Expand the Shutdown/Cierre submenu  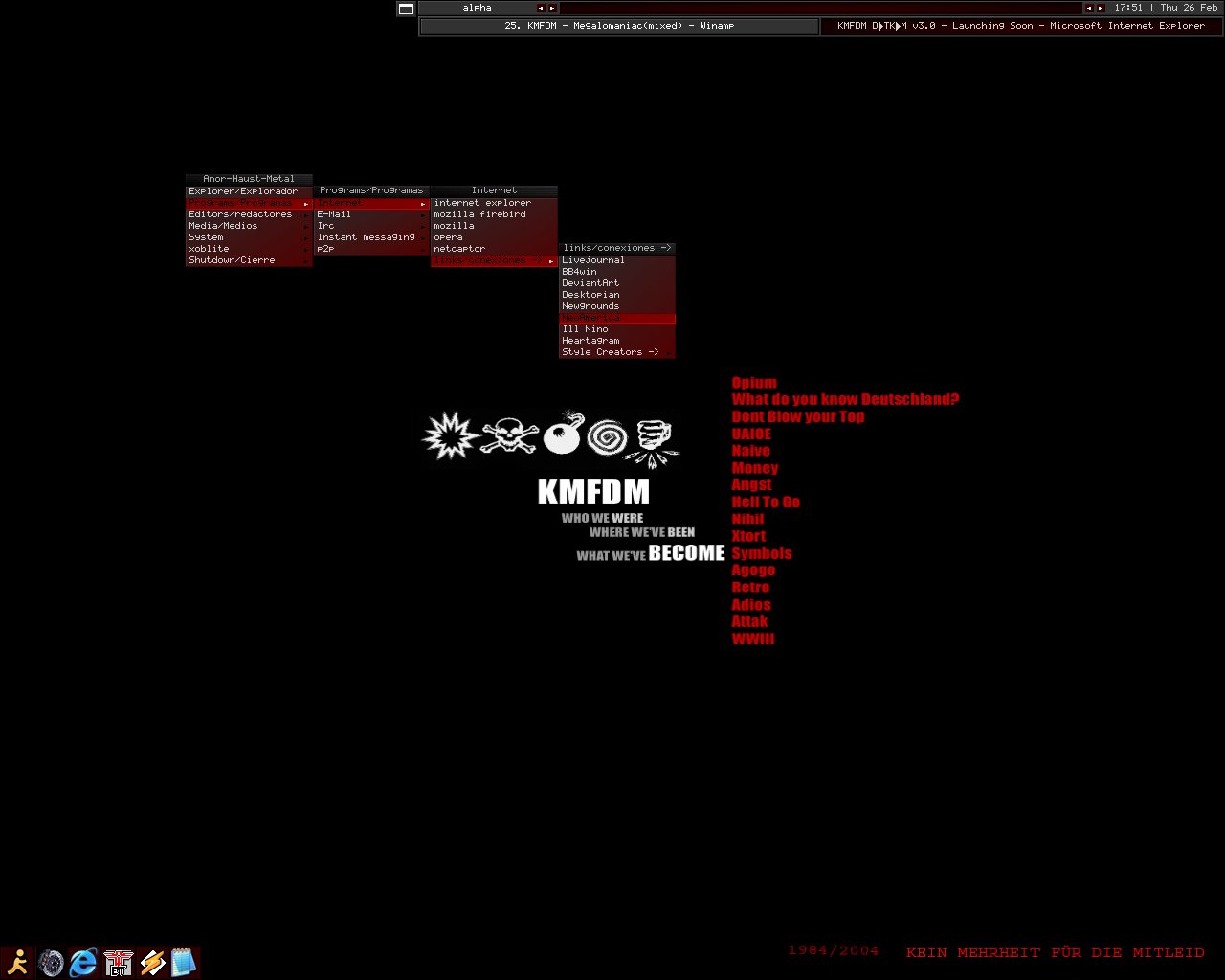(249, 260)
